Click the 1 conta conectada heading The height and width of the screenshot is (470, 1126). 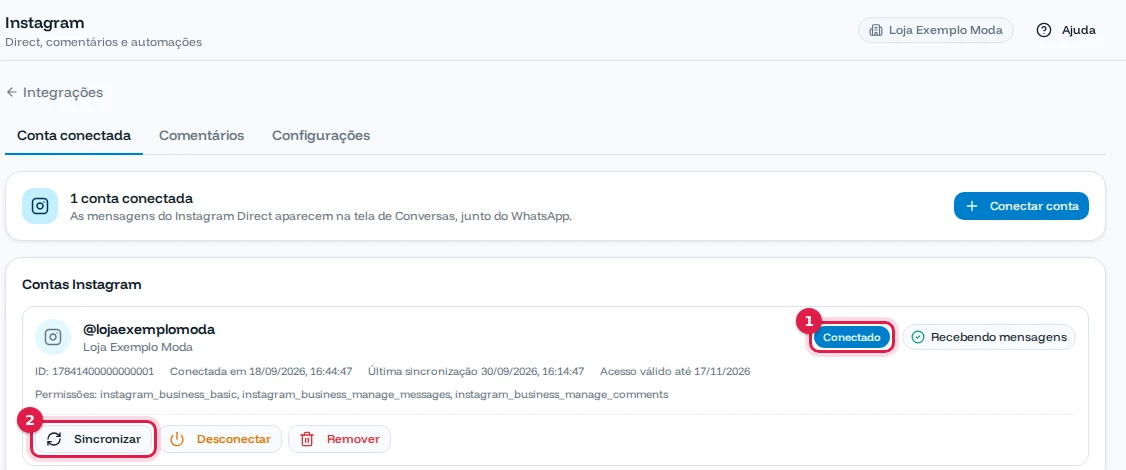click(131, 198)
